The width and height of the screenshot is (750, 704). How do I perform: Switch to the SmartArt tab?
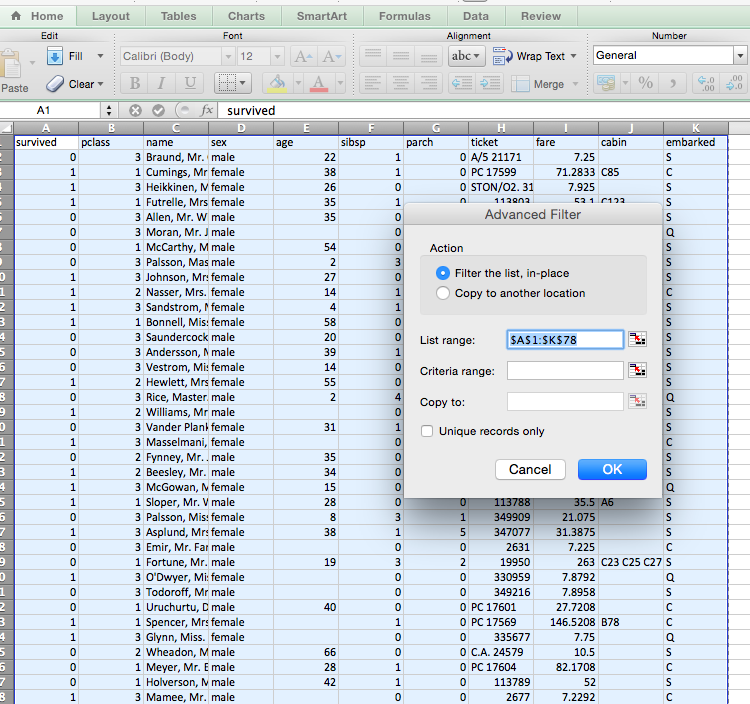[322, 16]
